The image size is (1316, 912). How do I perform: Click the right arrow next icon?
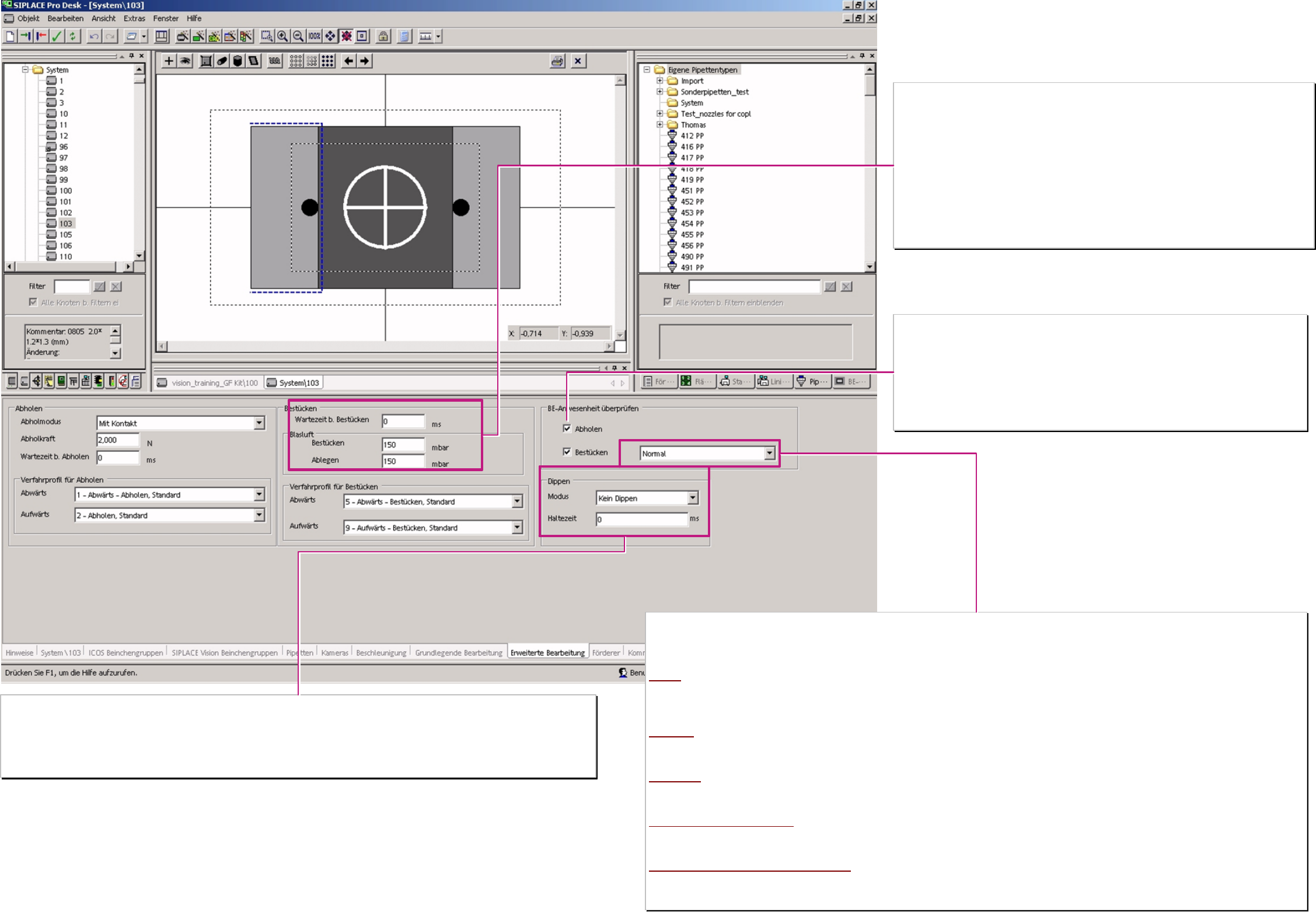tap(365, 61)
